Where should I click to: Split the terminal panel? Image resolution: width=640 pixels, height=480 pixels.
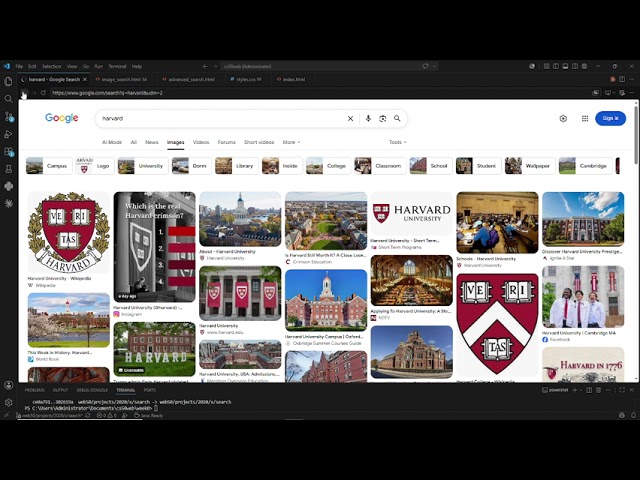pos(589,390)
